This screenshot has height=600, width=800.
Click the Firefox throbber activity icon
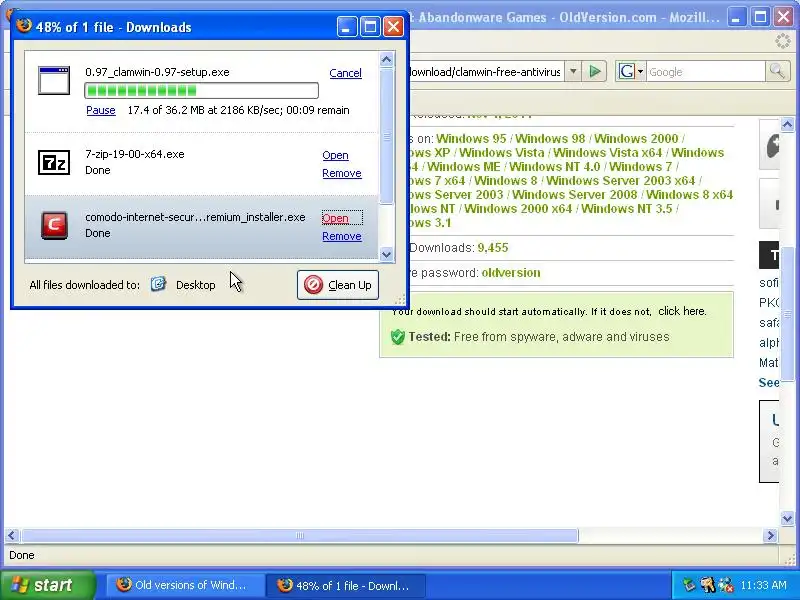[782, 41]
